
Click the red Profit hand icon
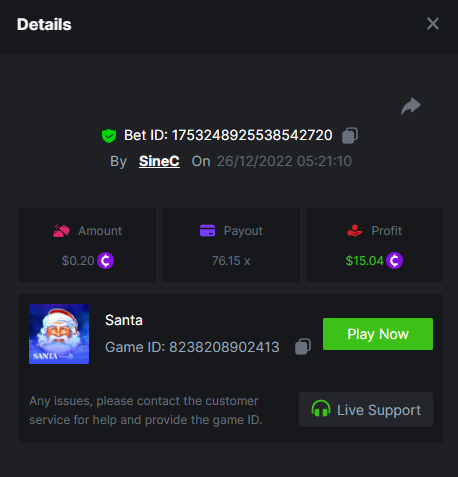(x=355, y=231)
